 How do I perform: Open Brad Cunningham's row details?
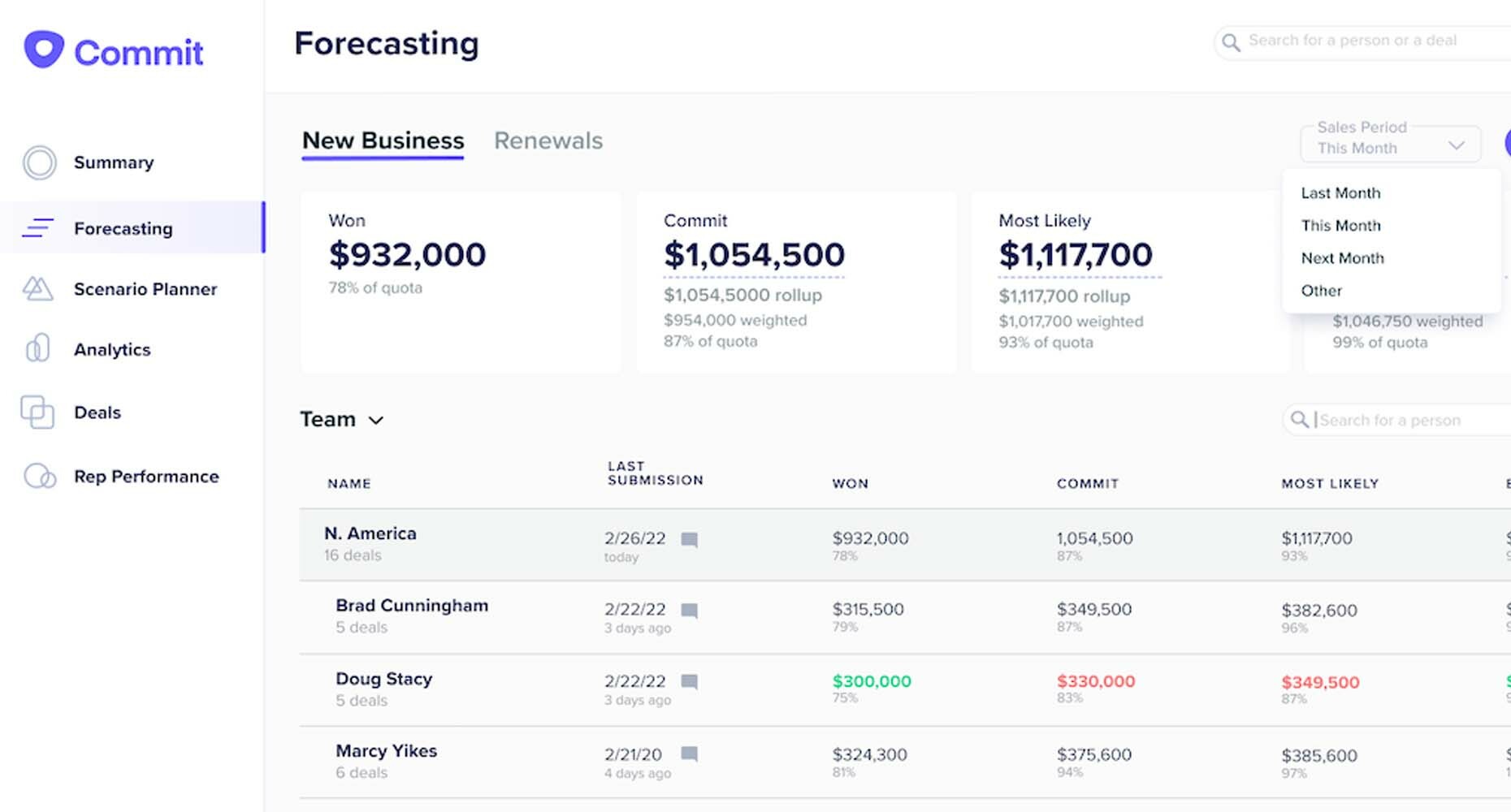pos(412,606)
